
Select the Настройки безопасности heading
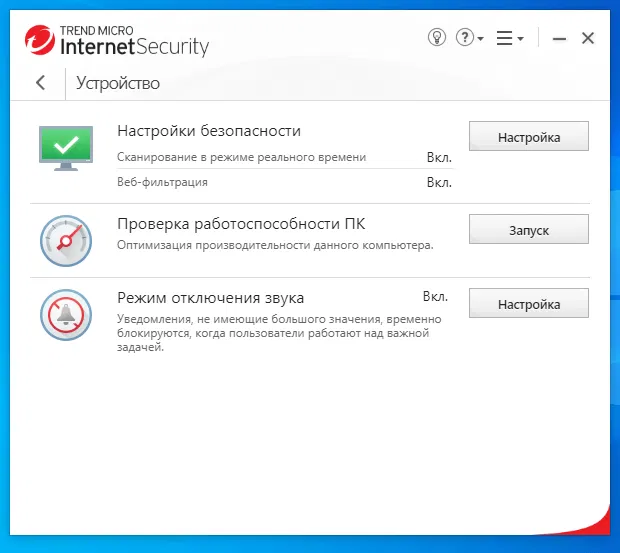pos(209,131)
